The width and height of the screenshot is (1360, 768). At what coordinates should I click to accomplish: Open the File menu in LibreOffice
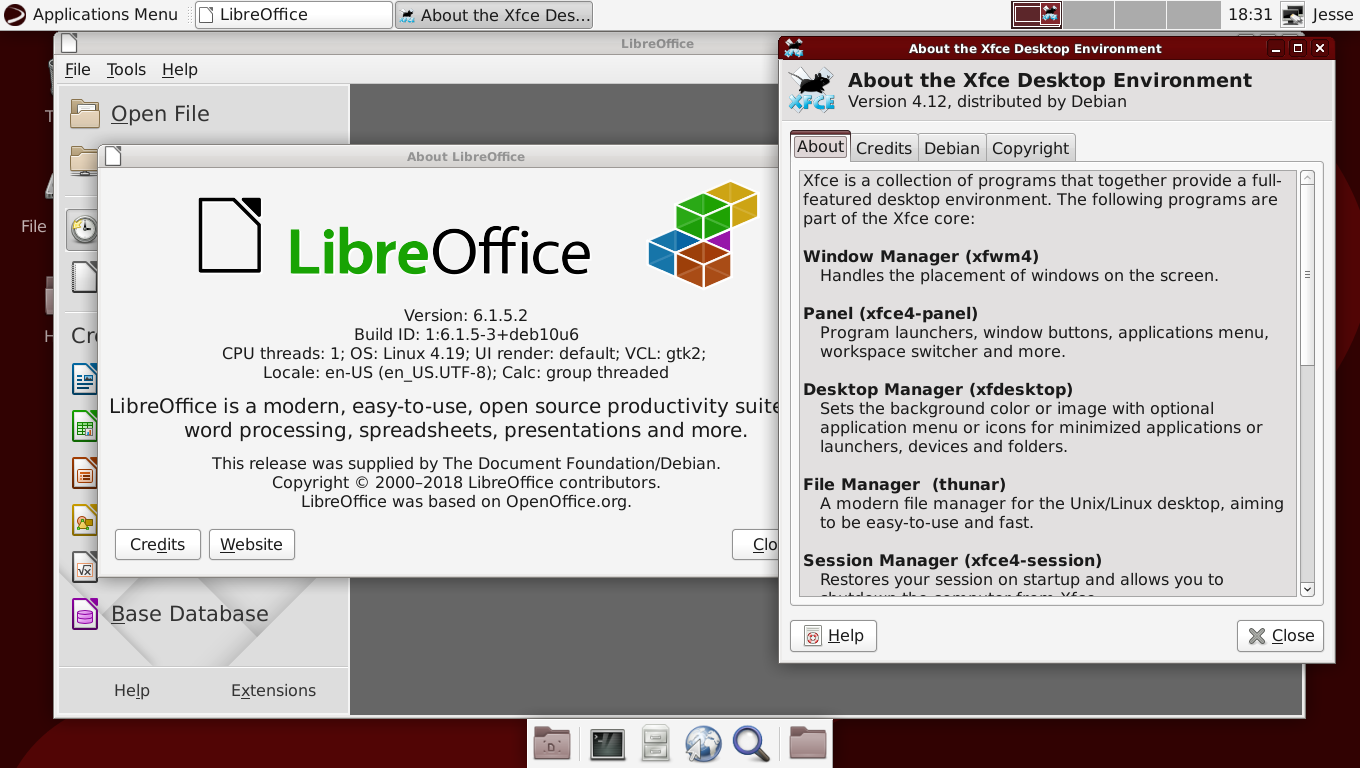(77, 69)
